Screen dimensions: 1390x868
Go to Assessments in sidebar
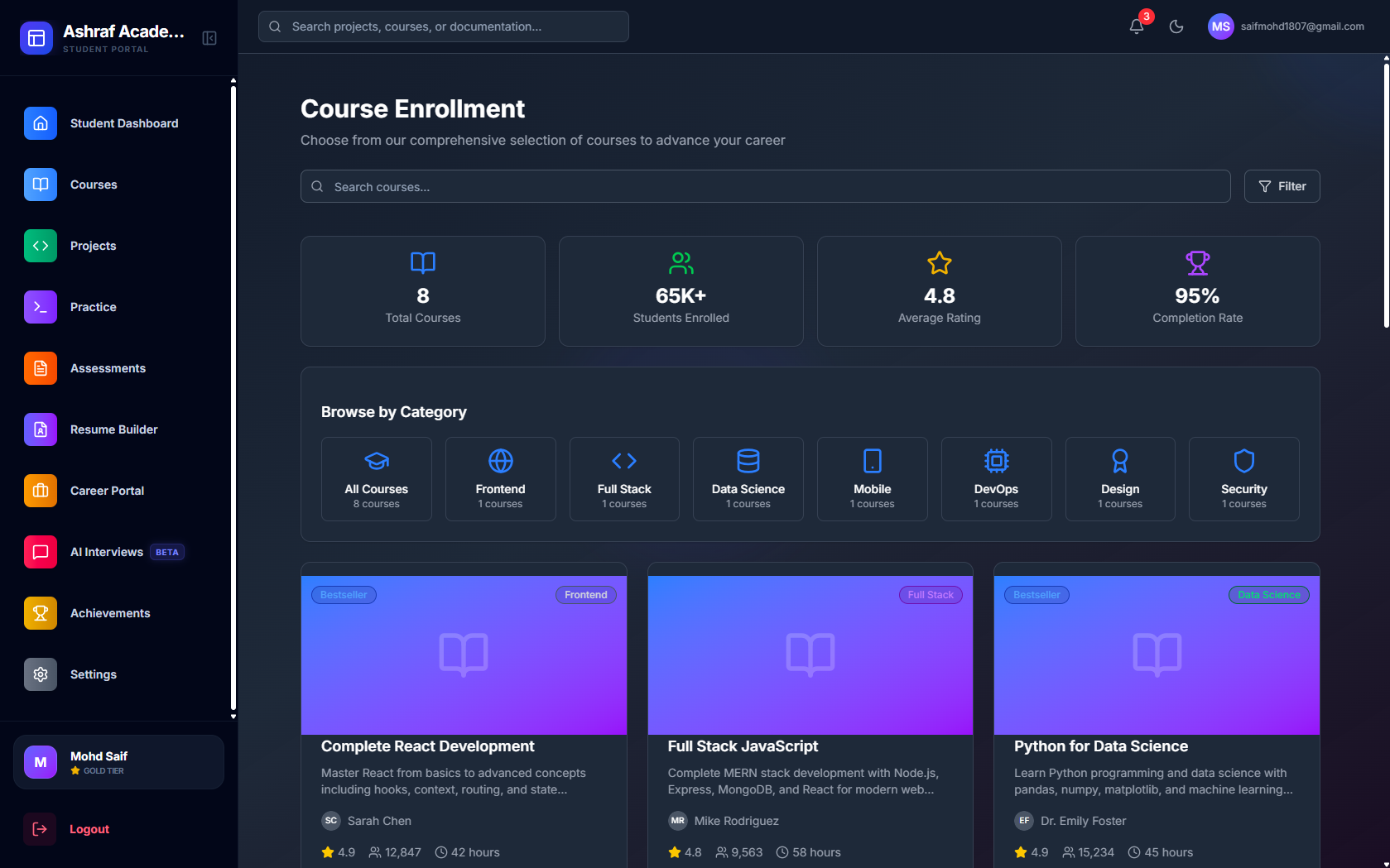click(108, 368)
